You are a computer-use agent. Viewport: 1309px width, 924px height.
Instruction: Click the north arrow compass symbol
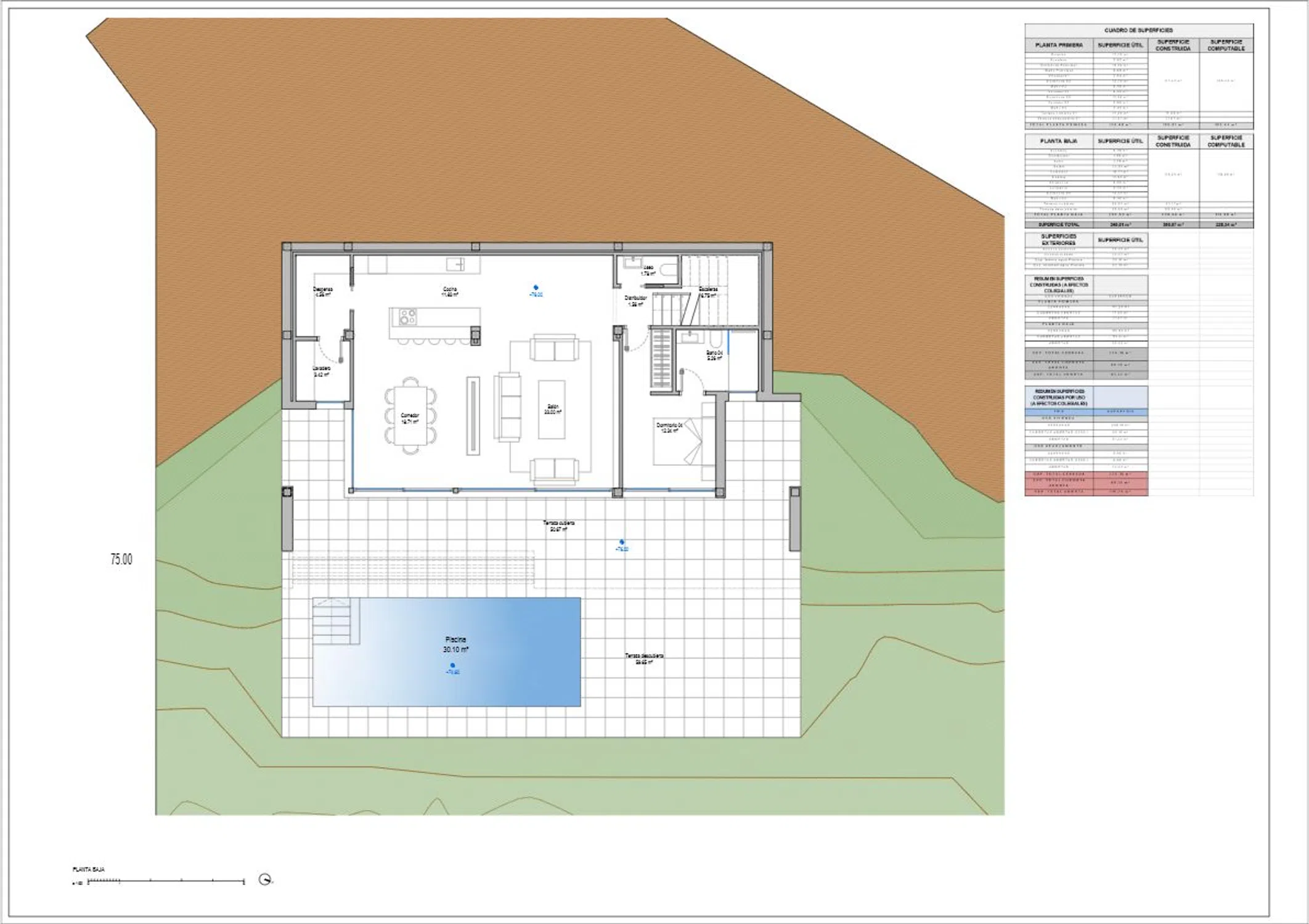[x=265, y=880]
